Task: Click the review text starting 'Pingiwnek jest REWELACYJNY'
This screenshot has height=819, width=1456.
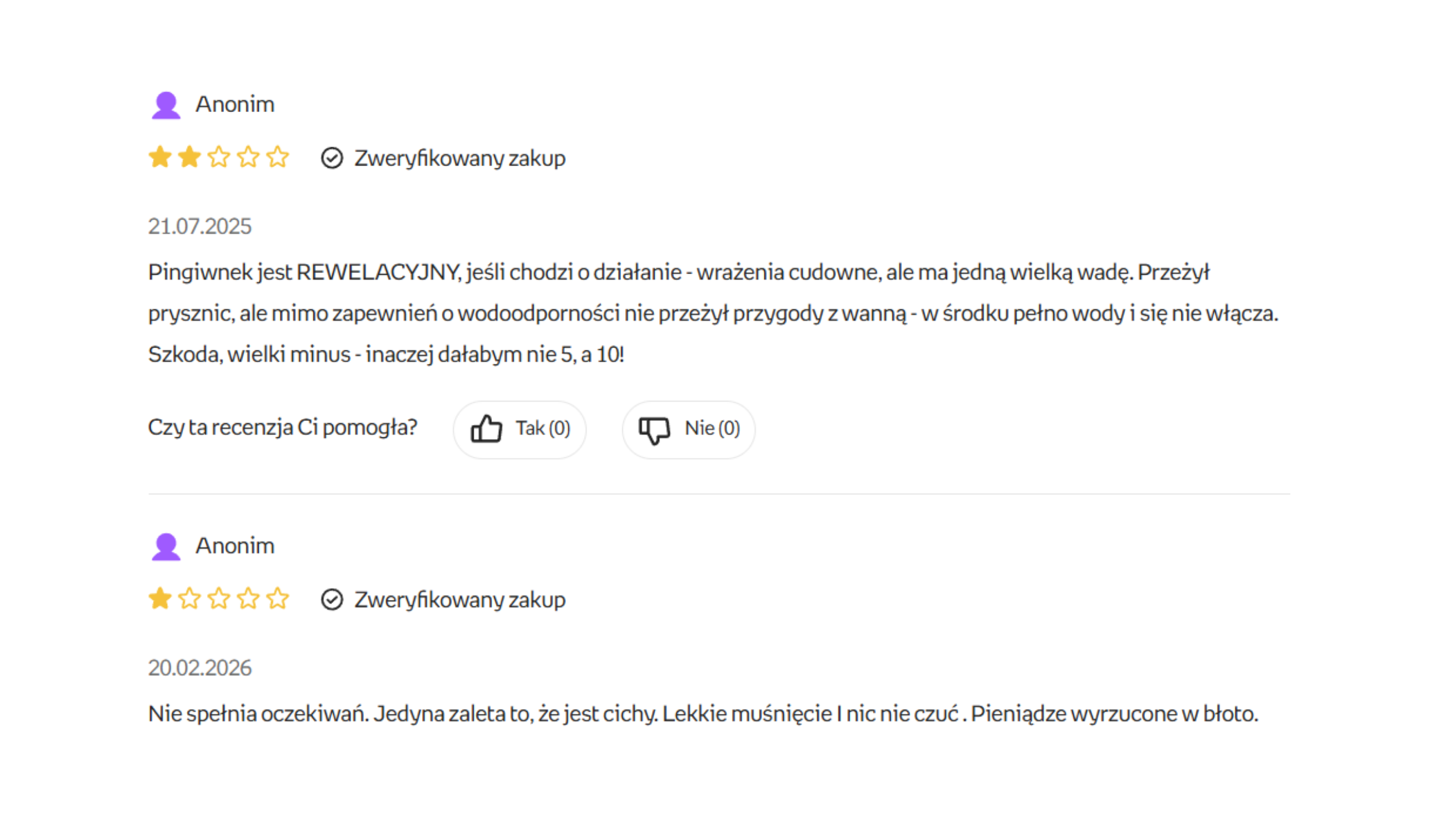Action: [x=713, y=313]
